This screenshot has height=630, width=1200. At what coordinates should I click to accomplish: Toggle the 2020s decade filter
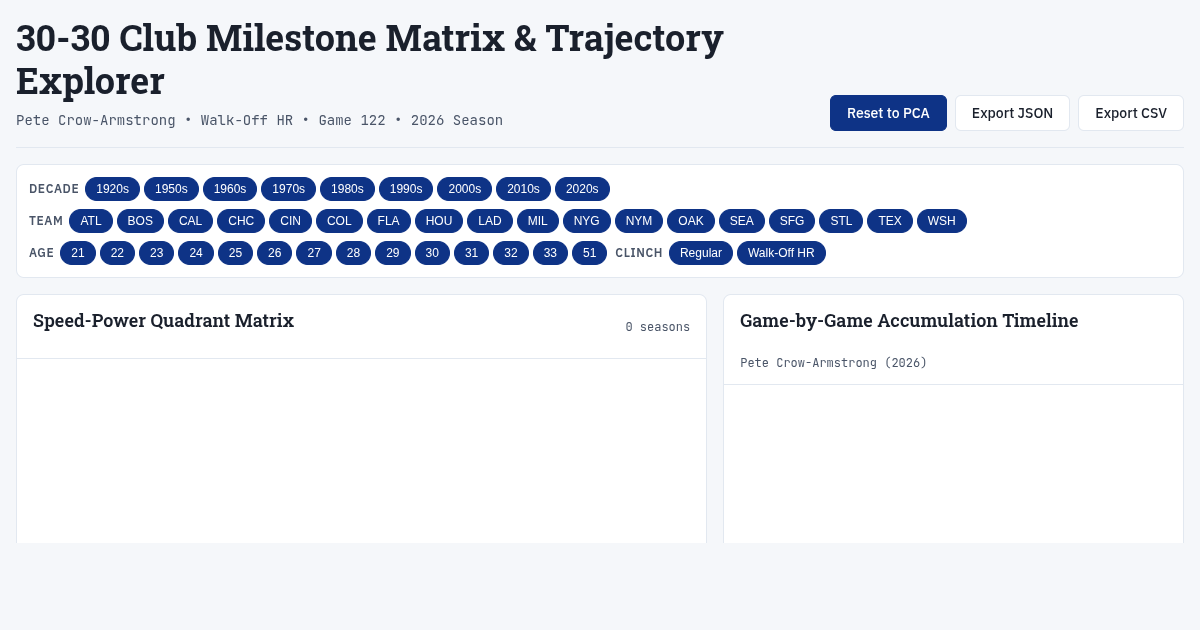click(582, 189)
